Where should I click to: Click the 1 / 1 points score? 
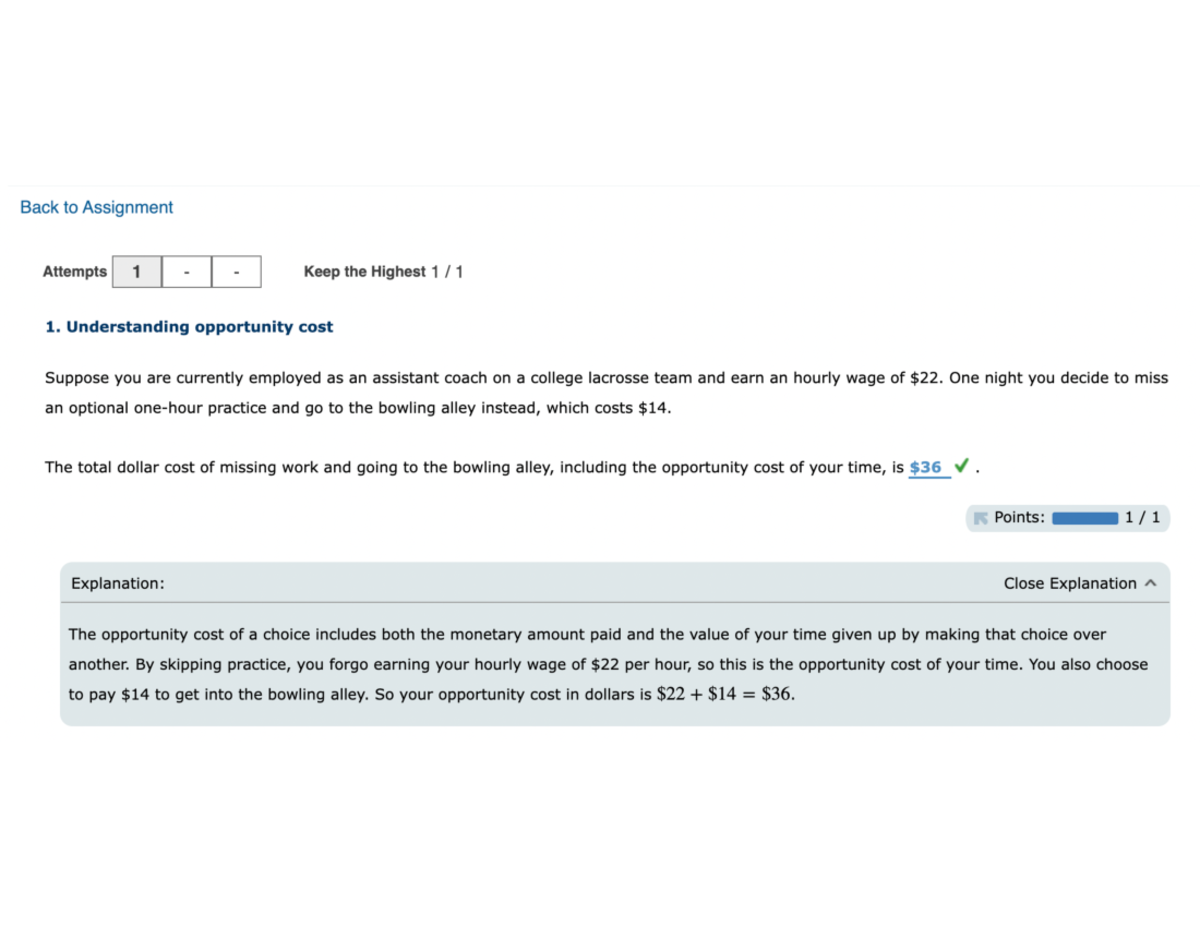coord(1142,517)
